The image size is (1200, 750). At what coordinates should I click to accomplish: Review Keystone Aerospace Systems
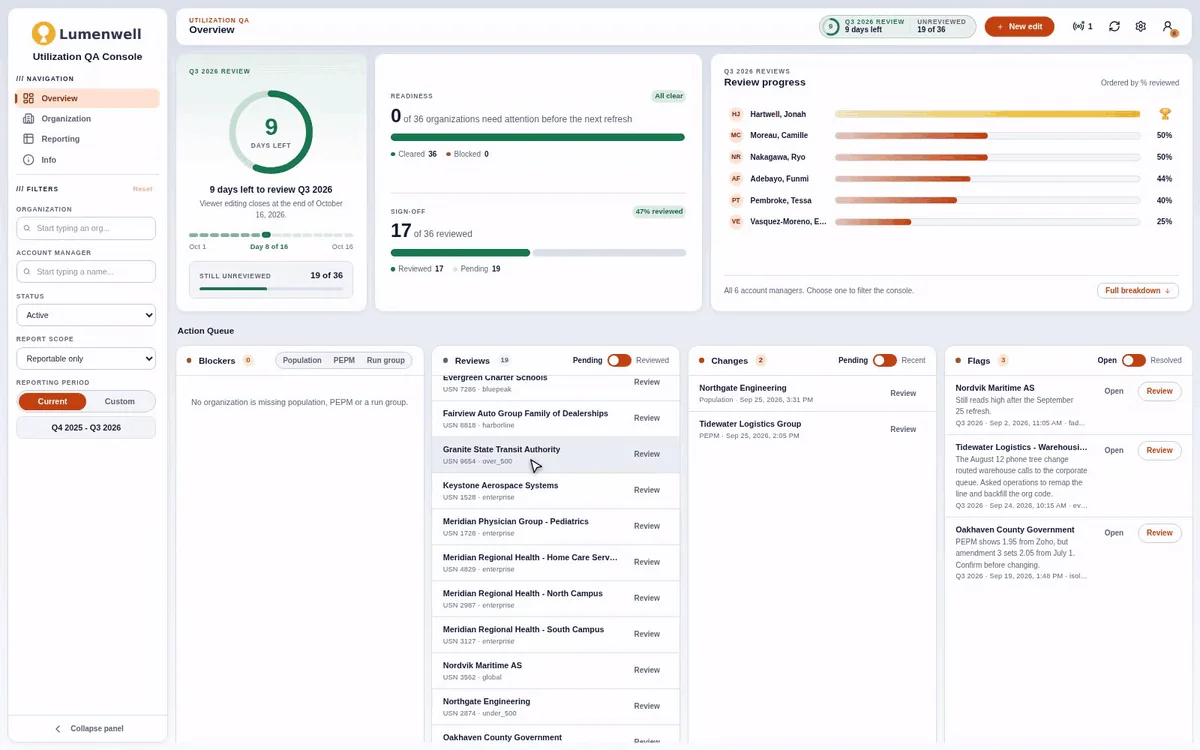pyautogui.click(x=647, y=490)
